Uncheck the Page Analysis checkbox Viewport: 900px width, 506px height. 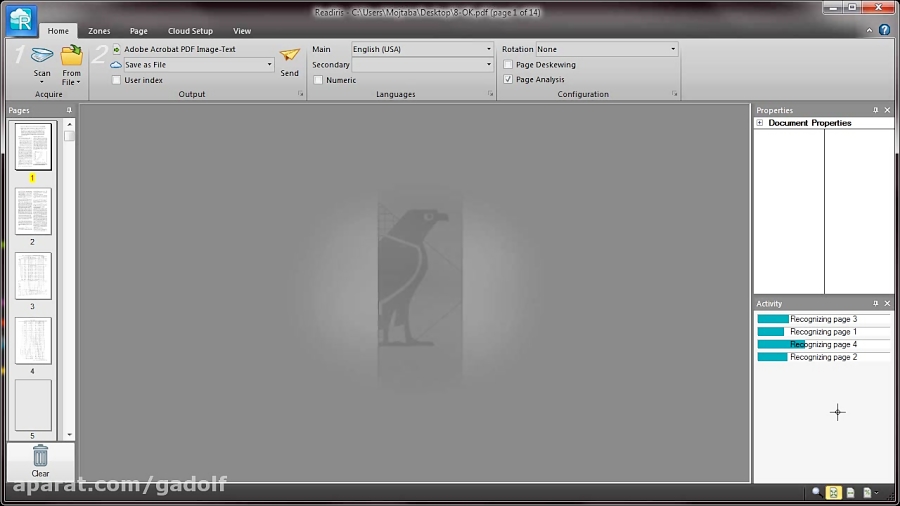508,80
